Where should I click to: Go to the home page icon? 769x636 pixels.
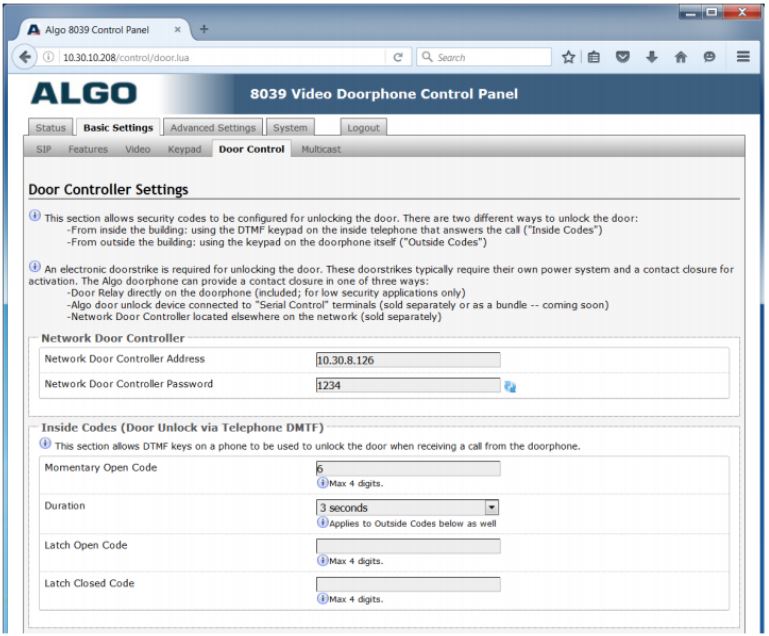tap(680, 57)
